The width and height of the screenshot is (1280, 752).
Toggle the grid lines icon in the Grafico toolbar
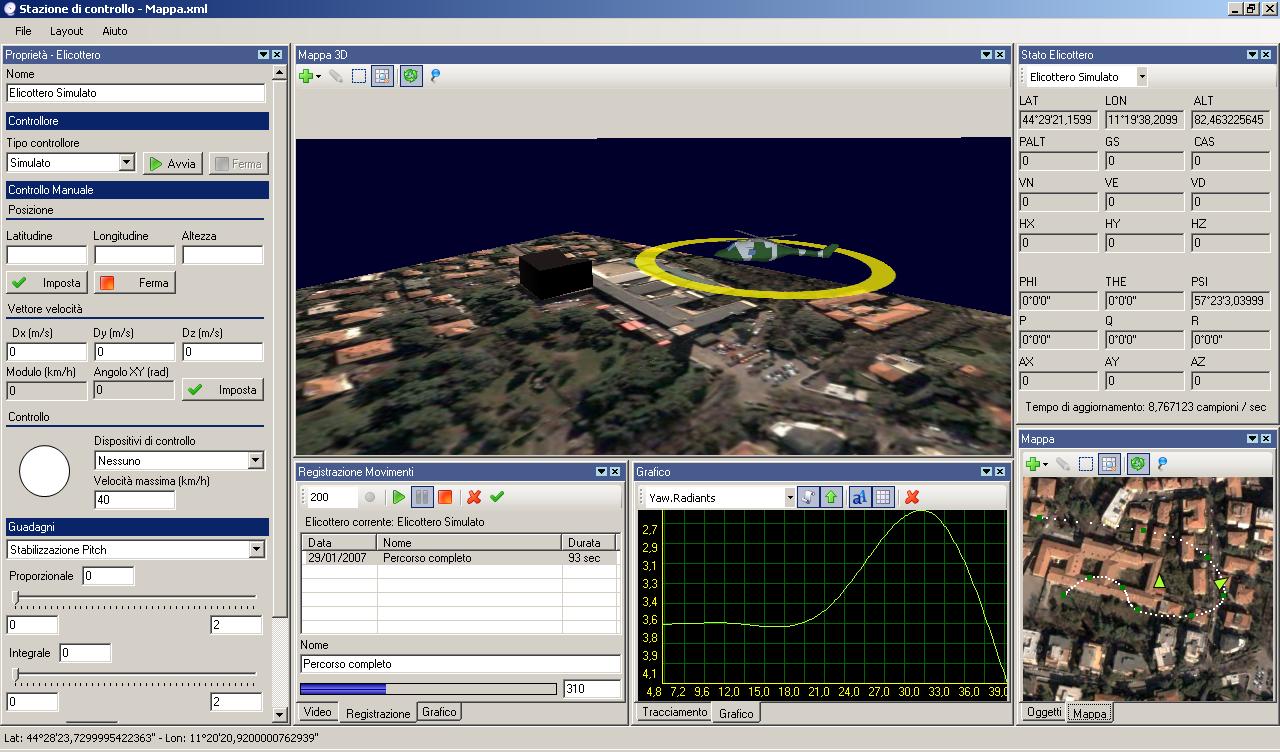[883, 497]
